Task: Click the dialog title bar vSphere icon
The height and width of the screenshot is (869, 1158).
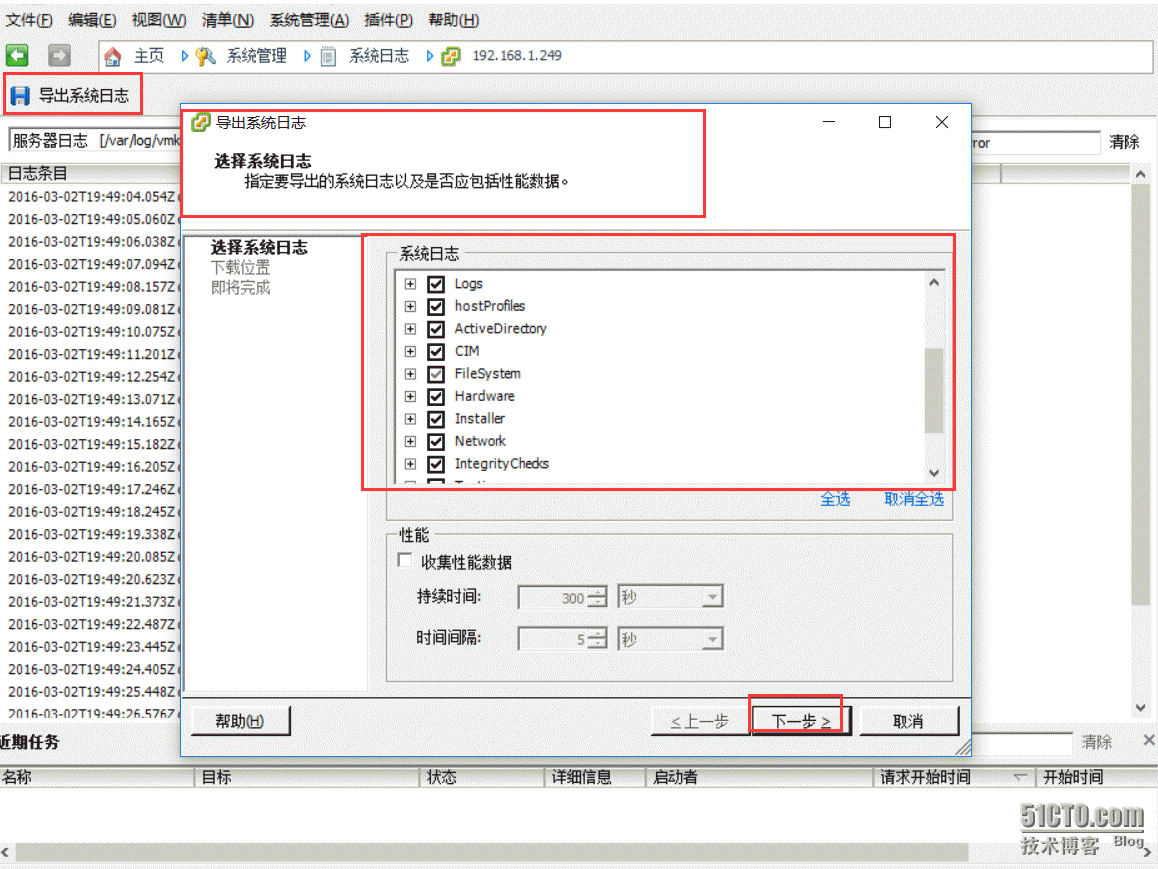Action: click(200, 122)
